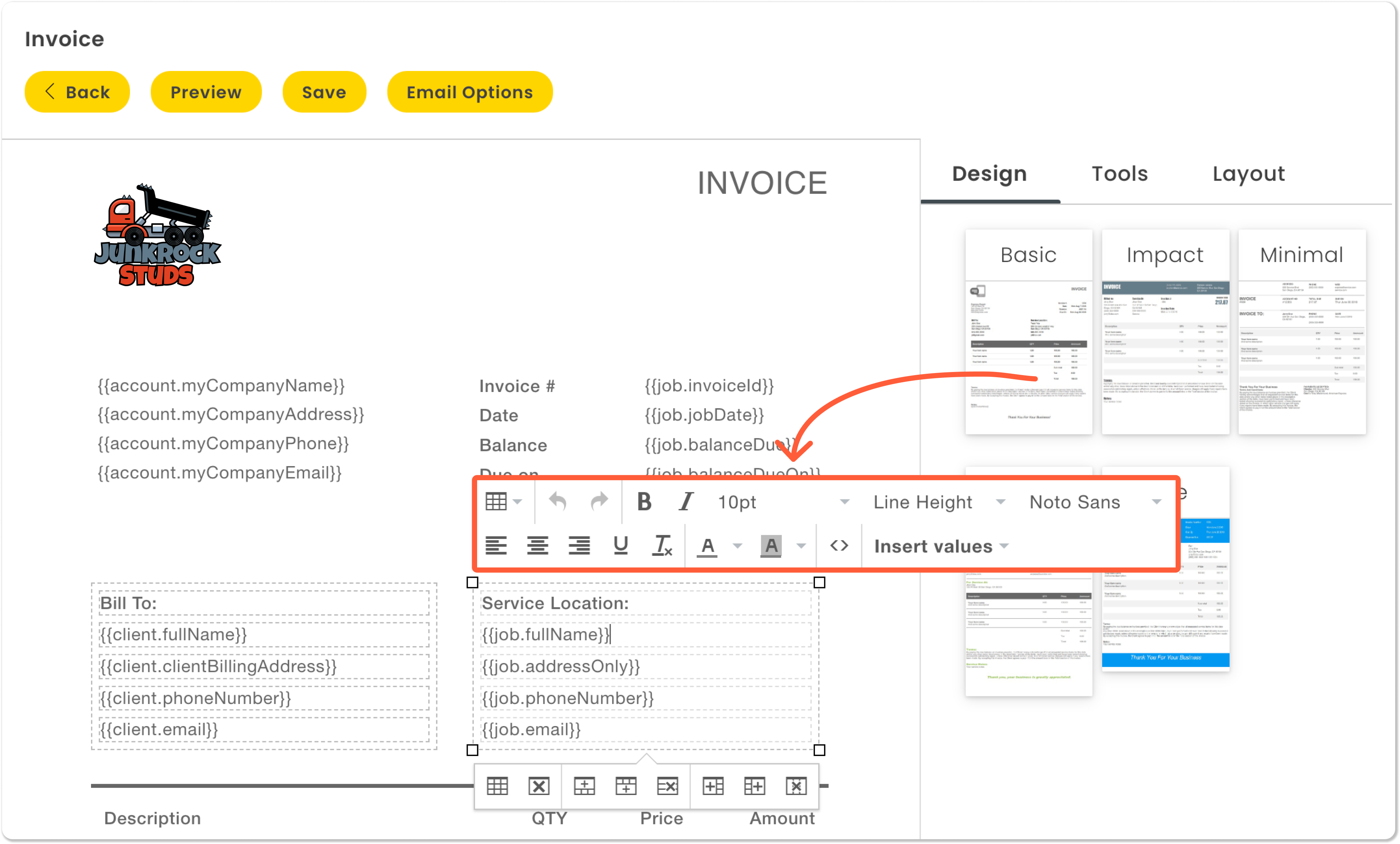Click the {{job.fullName}} cell
This screenshot has width=1400, height=844.
(x=645, y=634)
